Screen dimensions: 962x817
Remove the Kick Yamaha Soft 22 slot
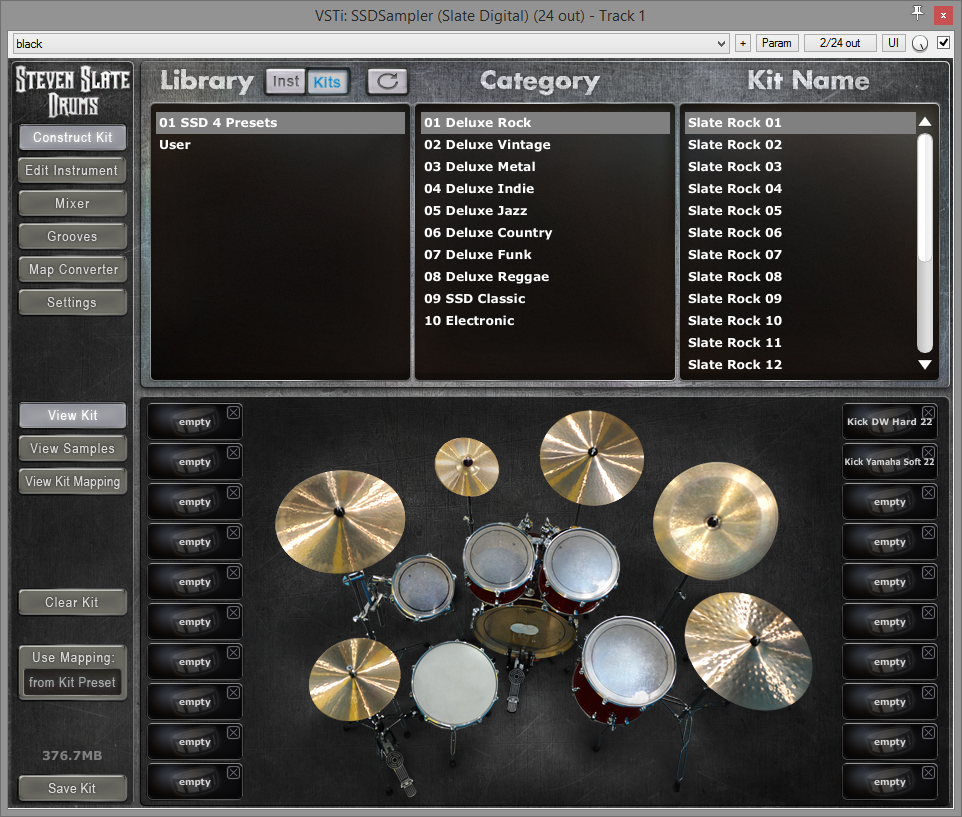pos(928,453)
